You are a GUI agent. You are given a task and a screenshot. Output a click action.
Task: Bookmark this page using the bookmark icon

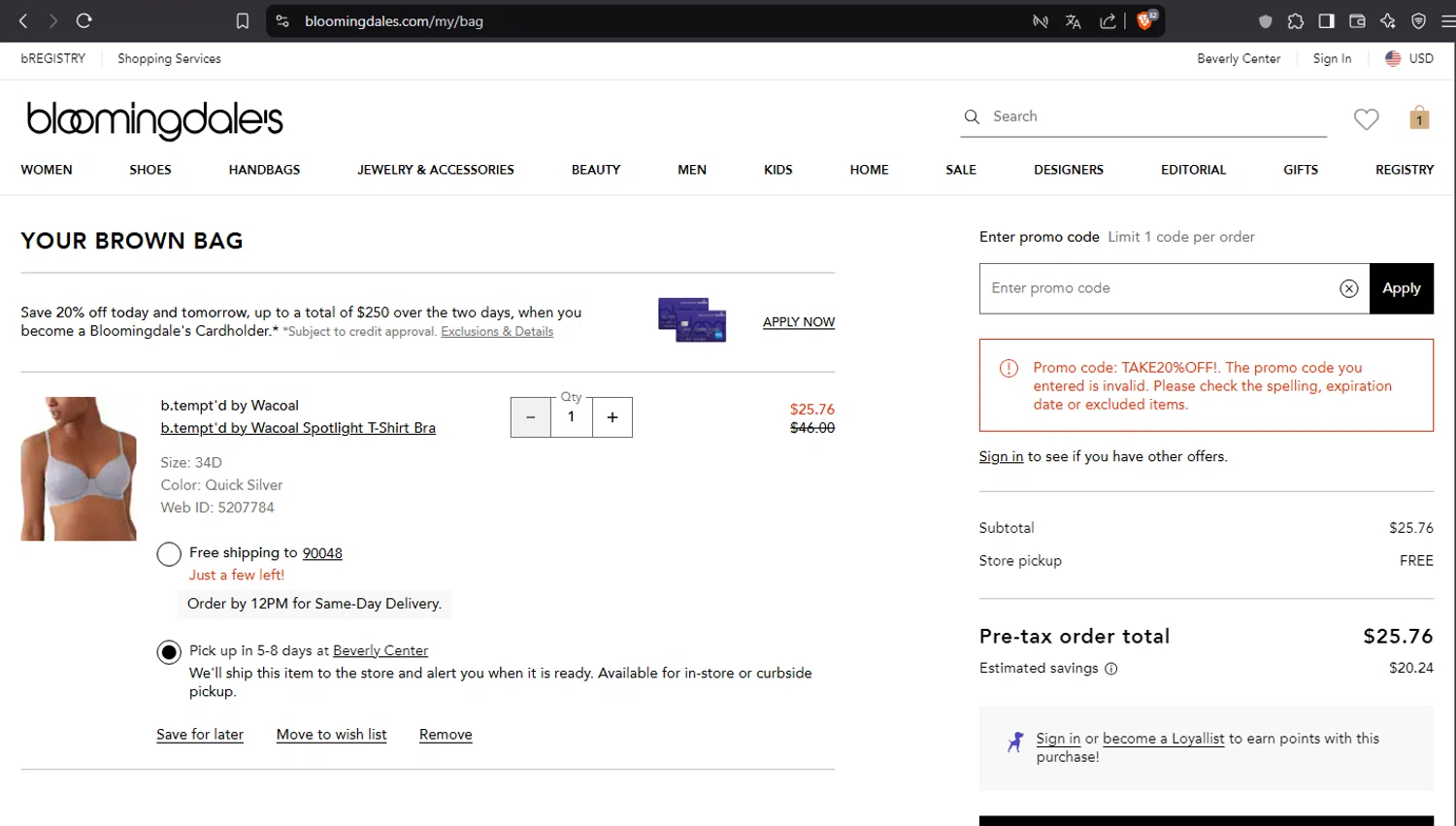tap(243, 20)
